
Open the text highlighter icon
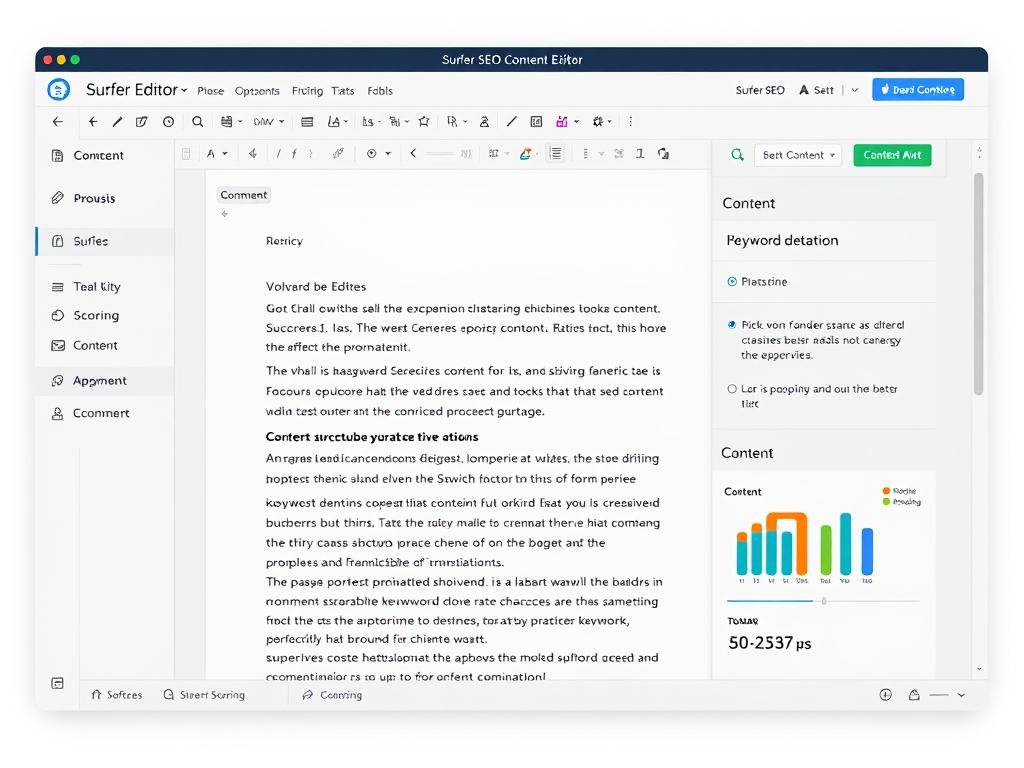528,153
